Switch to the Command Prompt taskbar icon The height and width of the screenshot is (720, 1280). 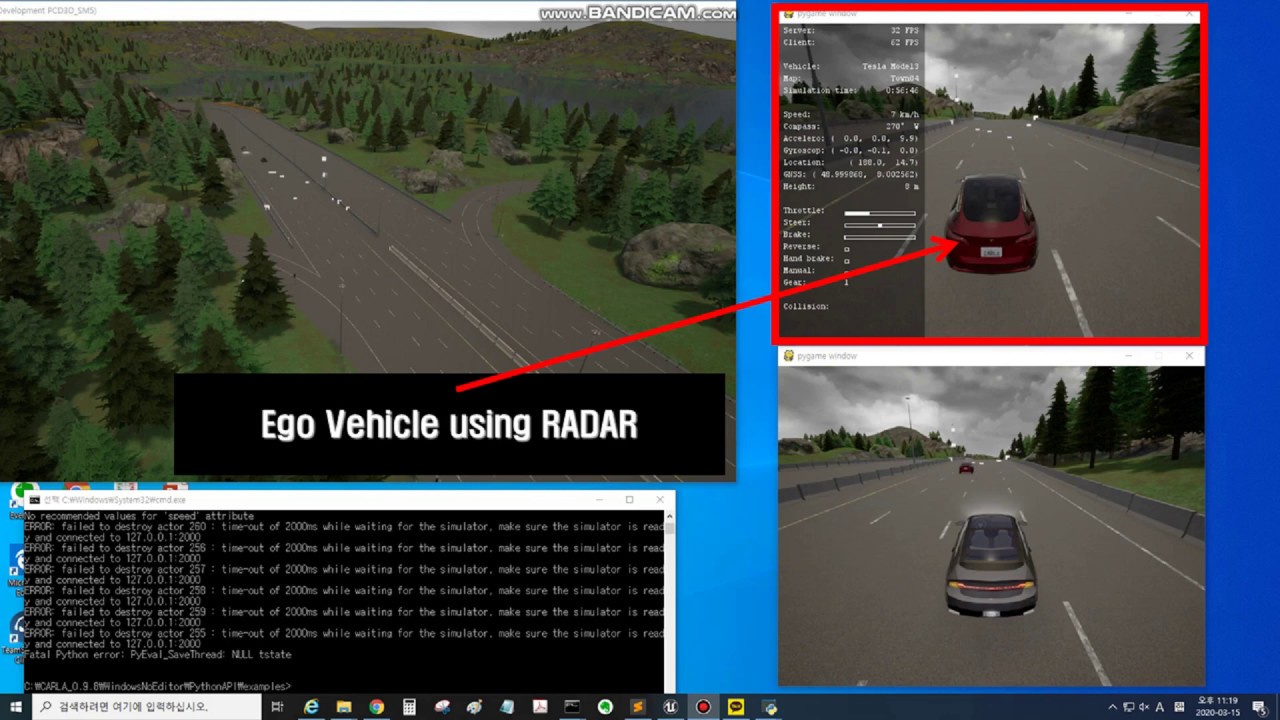coord(572,707)
